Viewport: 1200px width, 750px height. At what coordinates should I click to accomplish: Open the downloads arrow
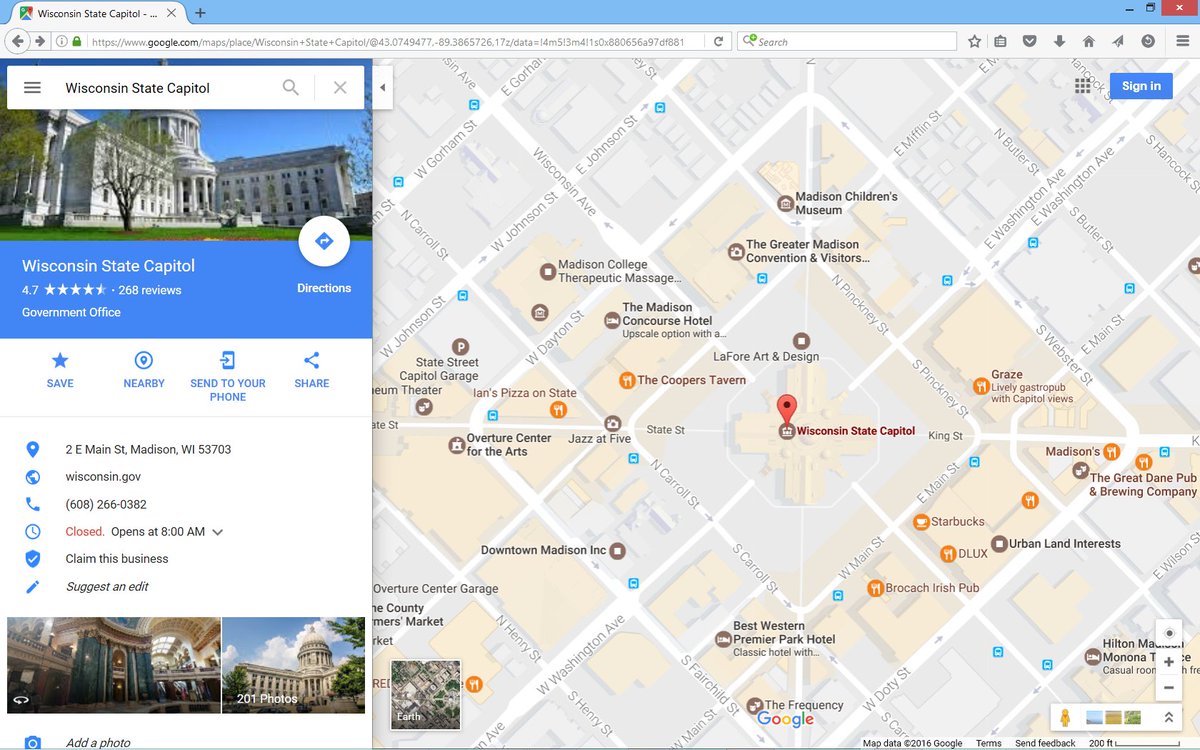pos(1059,41)
